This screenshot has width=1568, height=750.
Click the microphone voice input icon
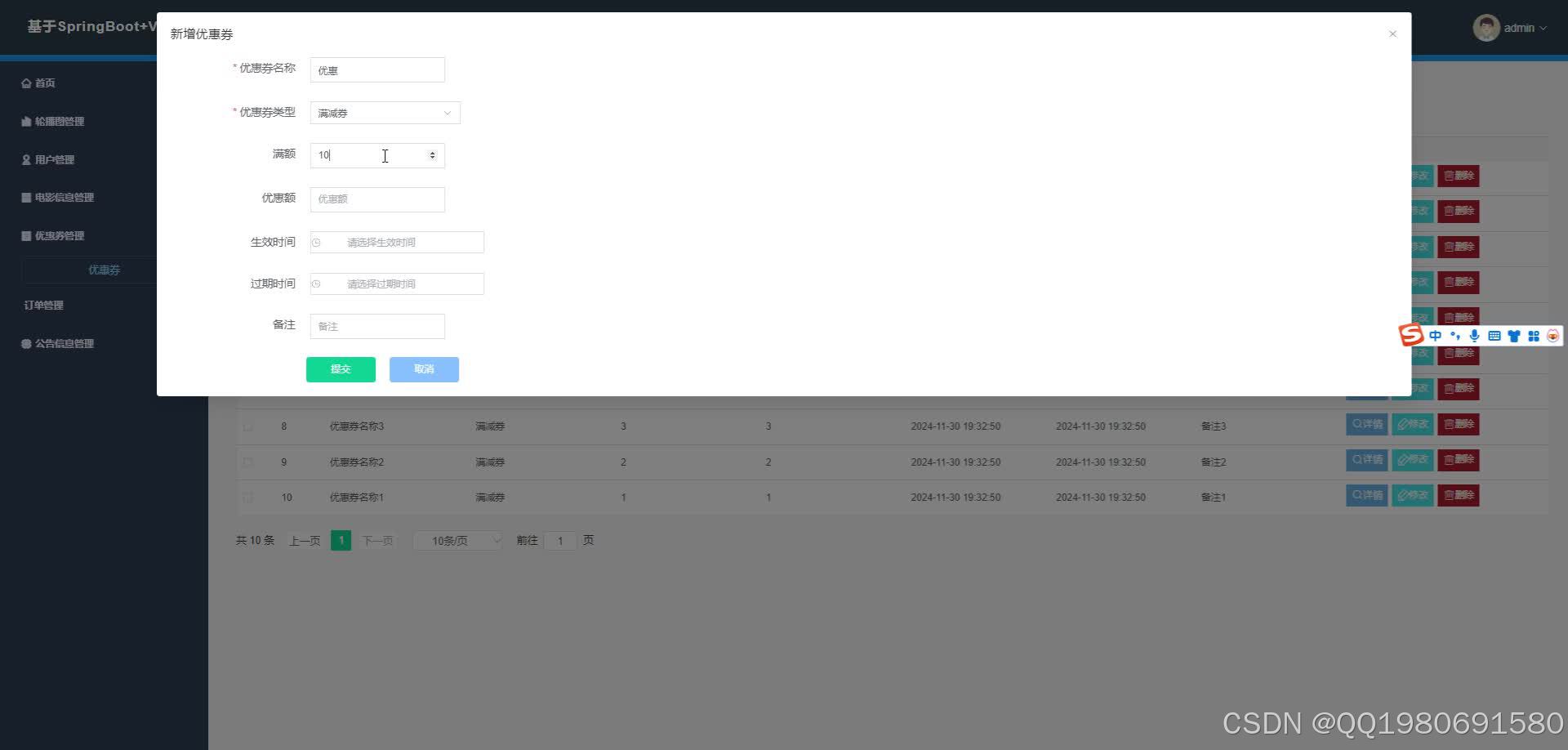(1474, 336)
